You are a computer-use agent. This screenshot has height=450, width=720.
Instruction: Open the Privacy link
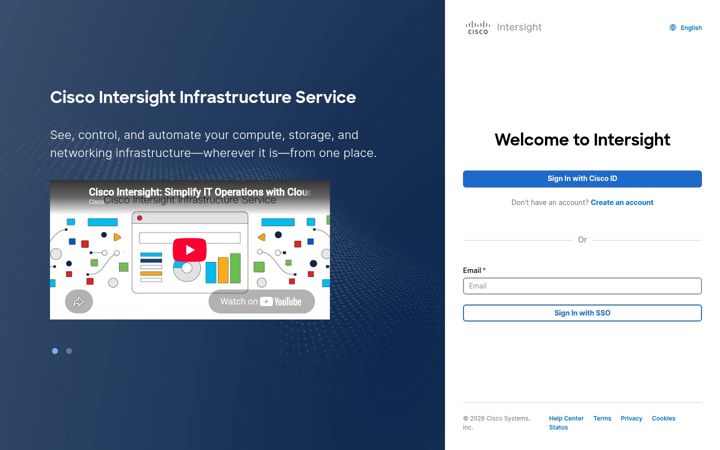(631, 418)
